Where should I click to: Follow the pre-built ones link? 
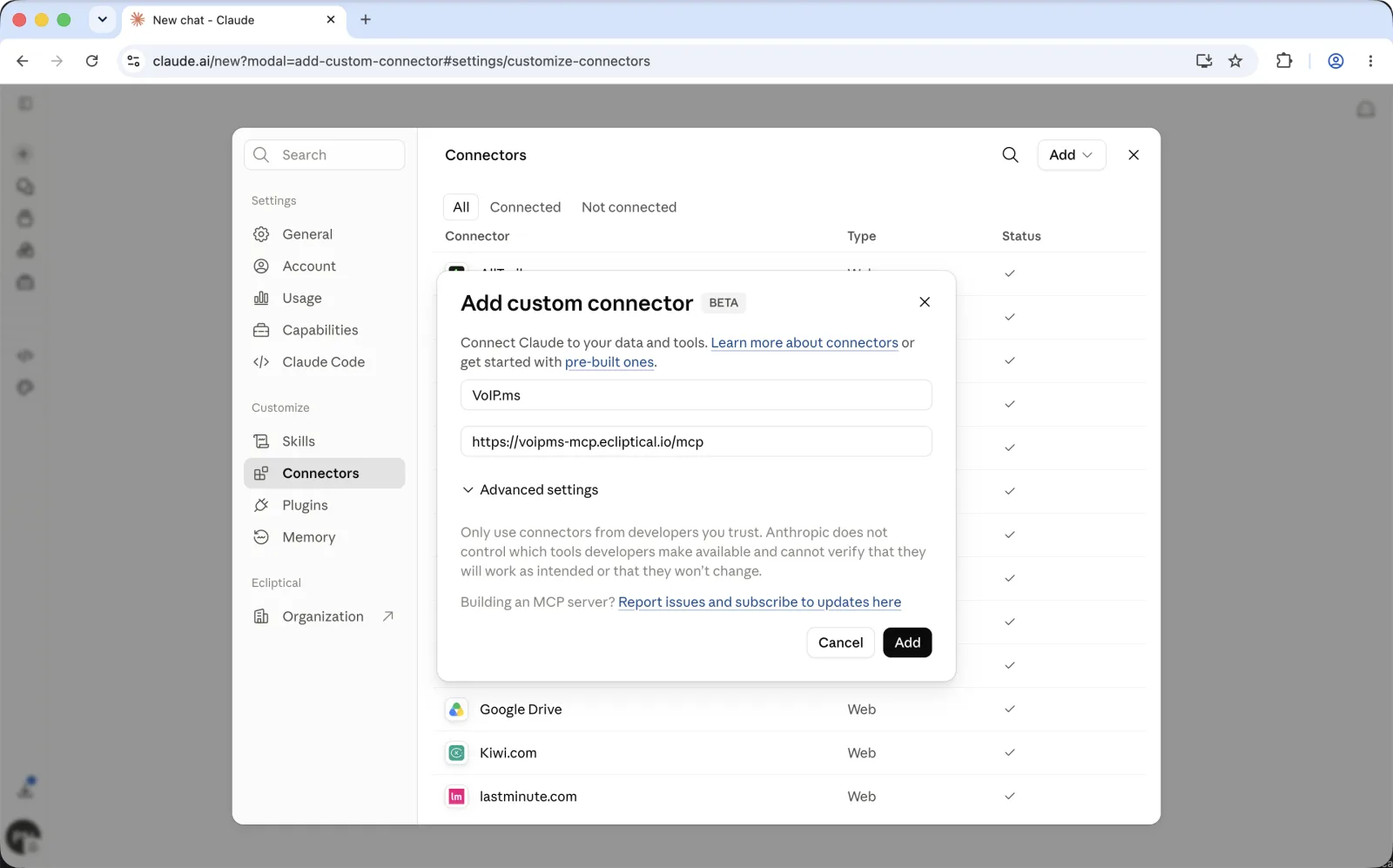point(609,362)
